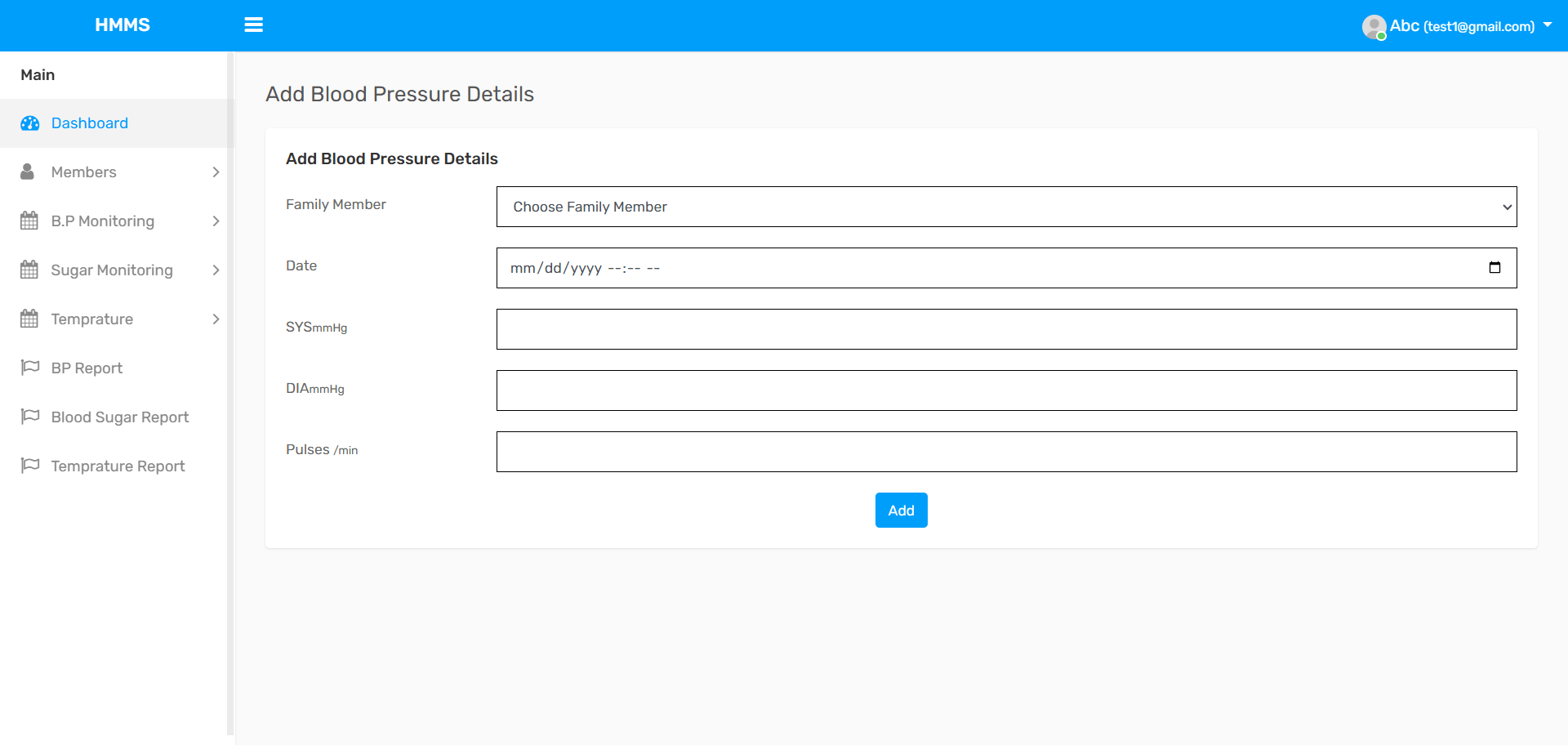The width and height of the screenshot is (1568, 745).
Task: Expand the Temprature submenu chevron
Action: coord(216,319)
